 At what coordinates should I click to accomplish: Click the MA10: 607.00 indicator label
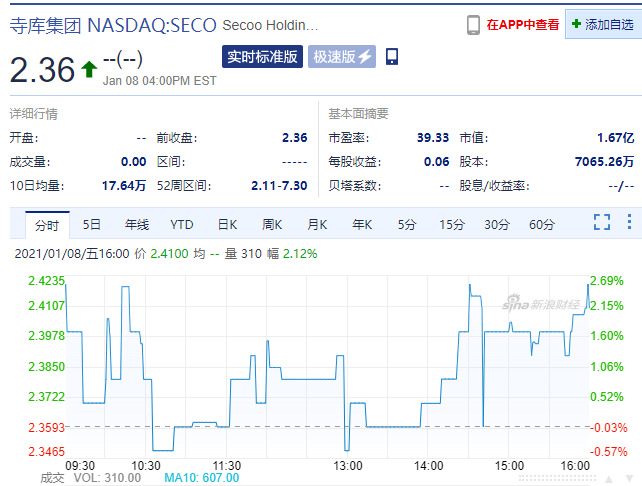(x=202, y=478)
